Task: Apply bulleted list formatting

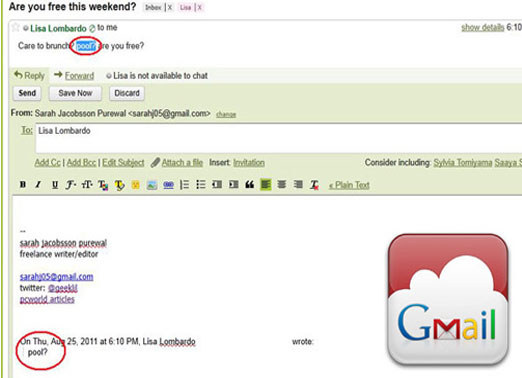Action: [201, 185]
